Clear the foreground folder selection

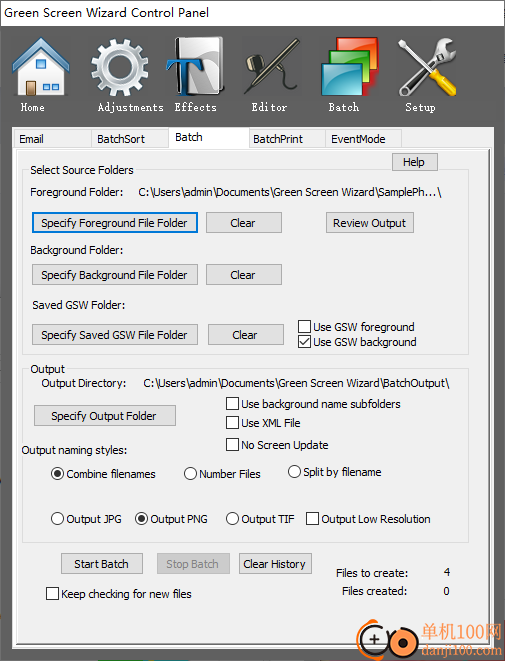(x=244, y=223)
